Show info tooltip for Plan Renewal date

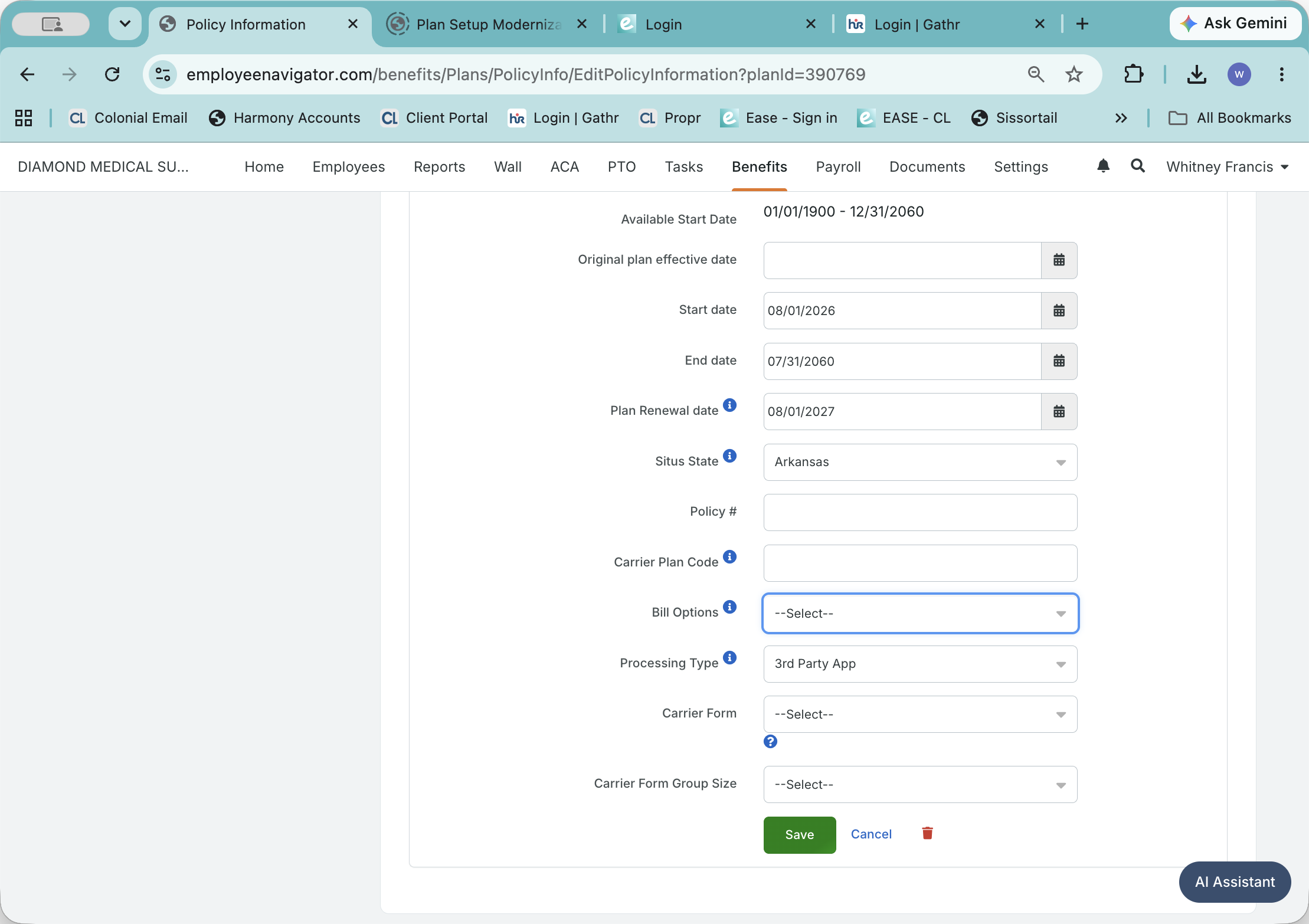click(730, 405)
